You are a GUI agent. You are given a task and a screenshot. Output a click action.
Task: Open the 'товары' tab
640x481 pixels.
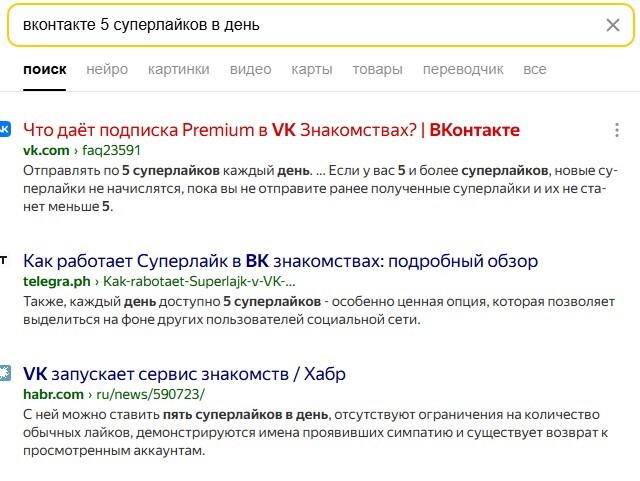click(378, 69)
